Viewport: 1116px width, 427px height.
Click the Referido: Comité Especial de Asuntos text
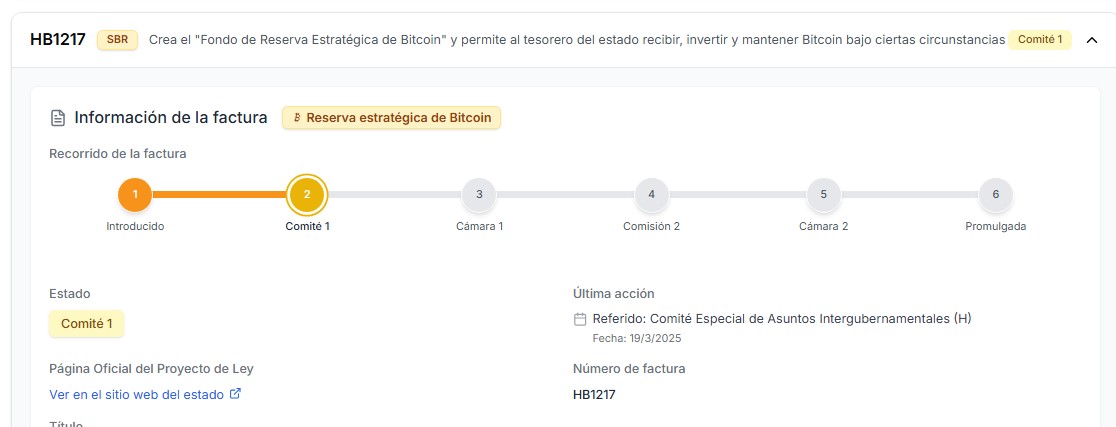pos(781,319)
